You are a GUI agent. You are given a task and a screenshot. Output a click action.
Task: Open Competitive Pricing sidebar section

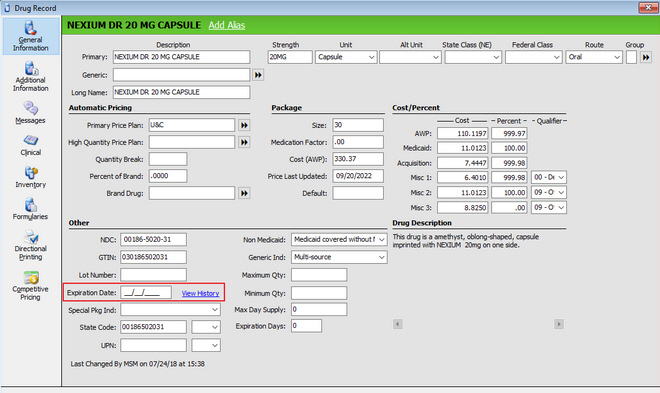[x=30, y=286]
